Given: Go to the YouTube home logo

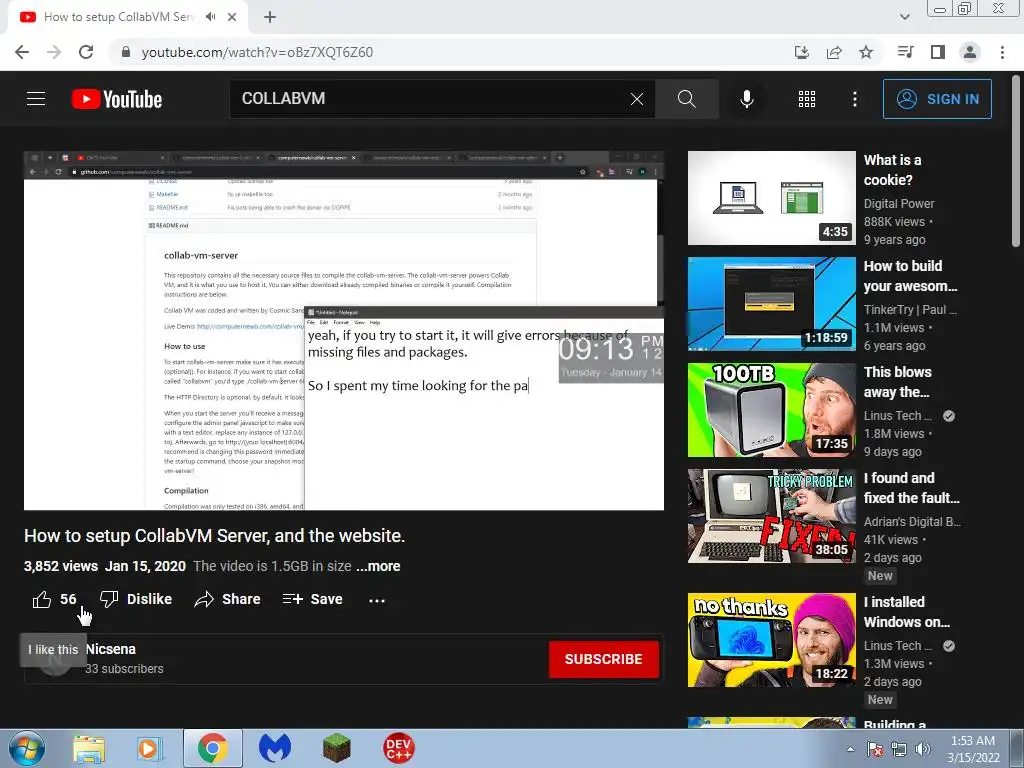Looking at the screenshot, I should (x=117, y=99).
